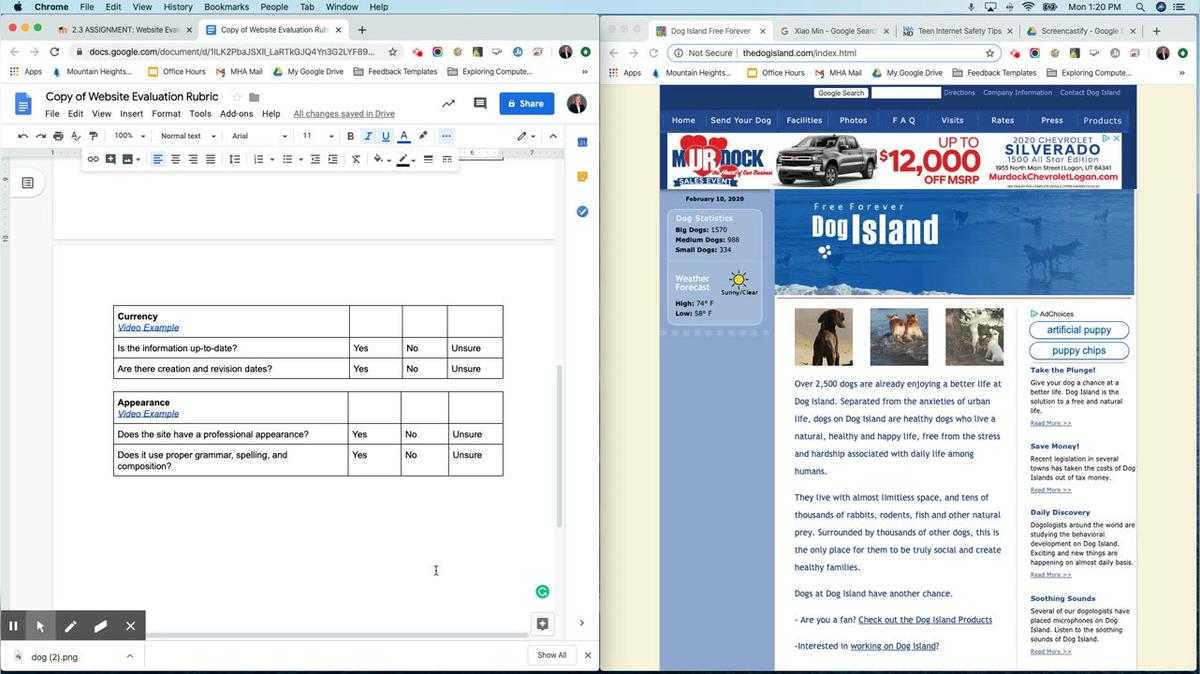Viewport: 1200px width, 674px height.
Task: Open the Format menu in Docs
Action: tap(166, 114)
